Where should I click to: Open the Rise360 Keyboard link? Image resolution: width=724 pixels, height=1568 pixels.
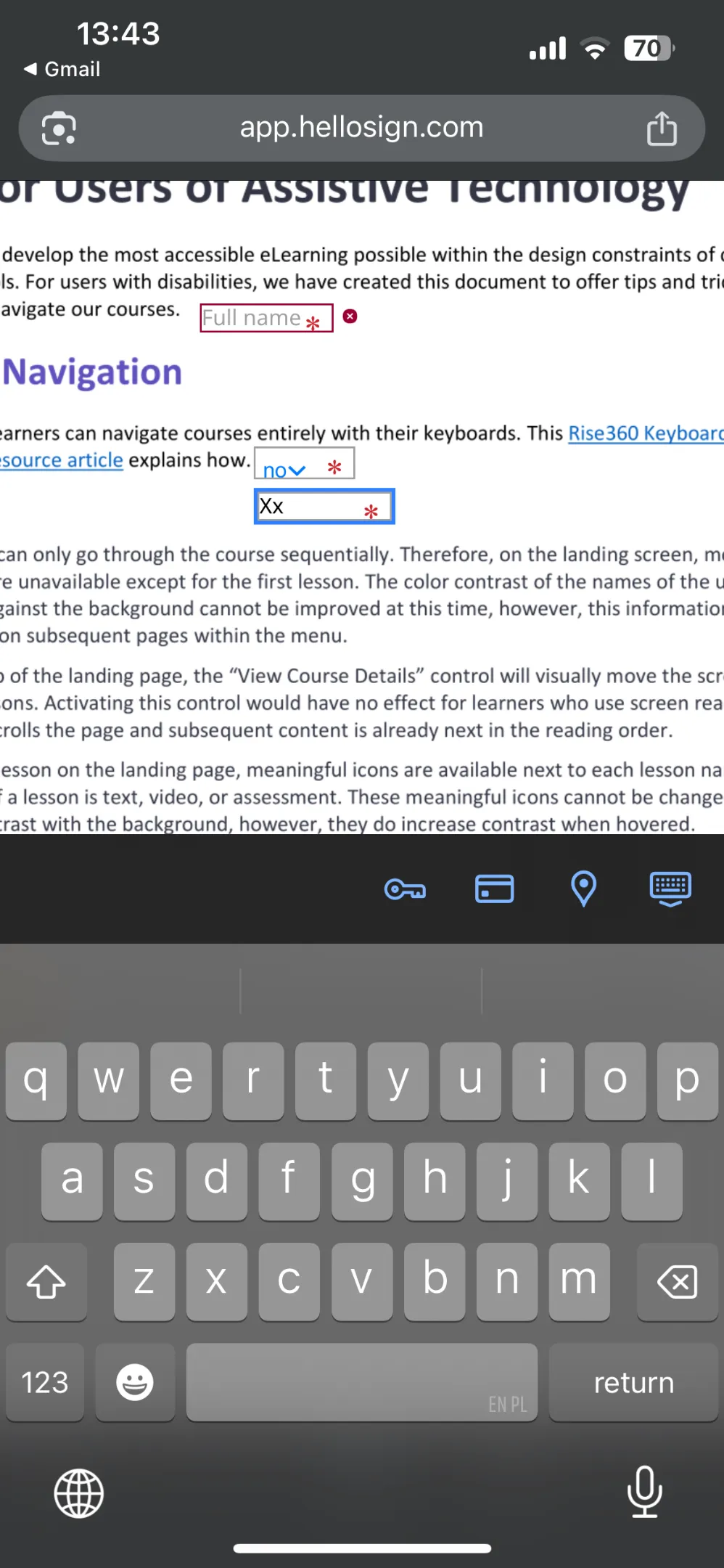(646, 433)
